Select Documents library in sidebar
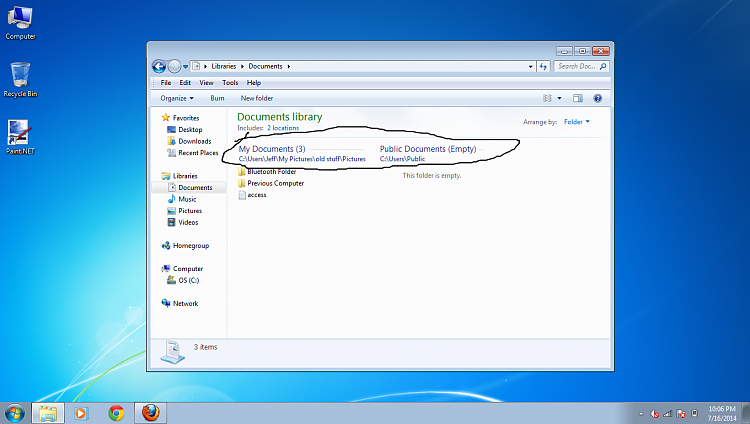The width and height of the screenshot is (750, 424). [x=189, y=188]
